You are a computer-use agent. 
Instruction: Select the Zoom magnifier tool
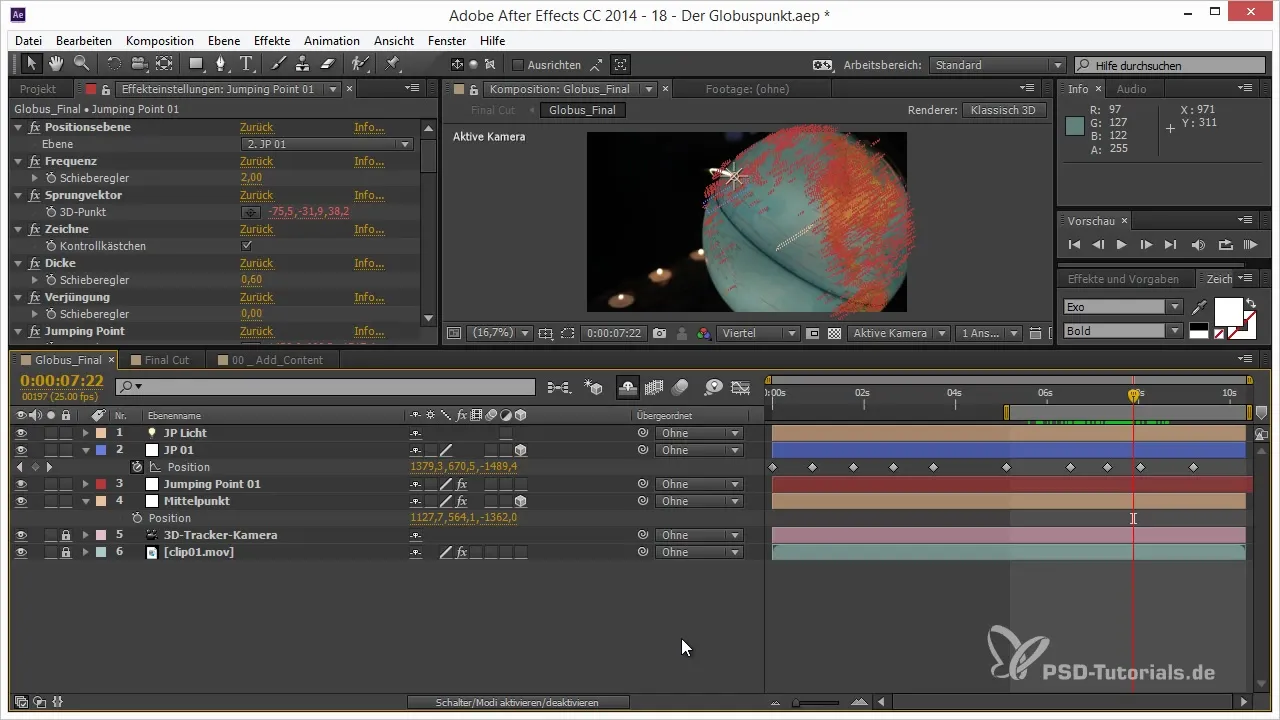coord(81,64)
